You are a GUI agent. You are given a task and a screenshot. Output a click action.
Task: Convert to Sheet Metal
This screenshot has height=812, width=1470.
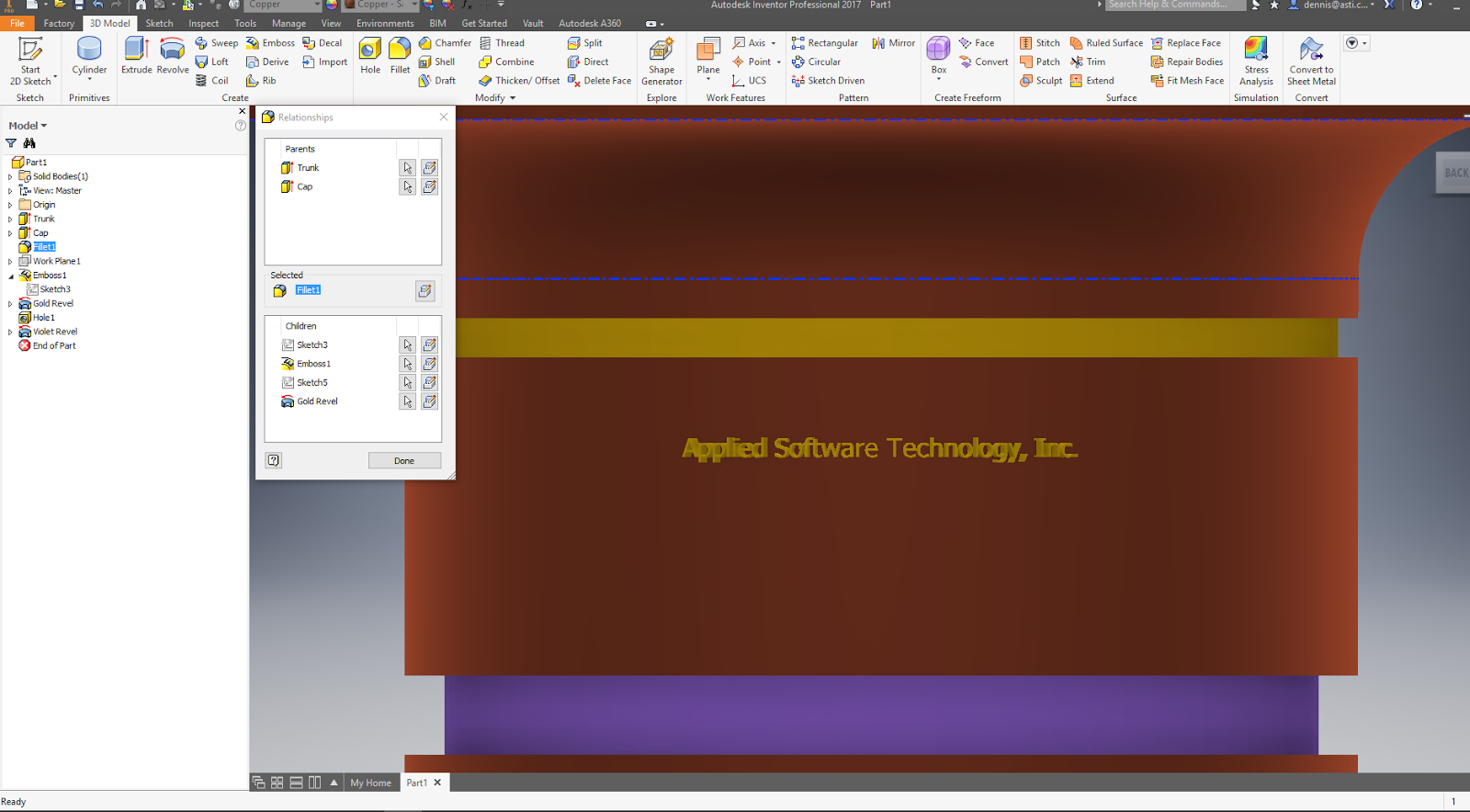1311,61
